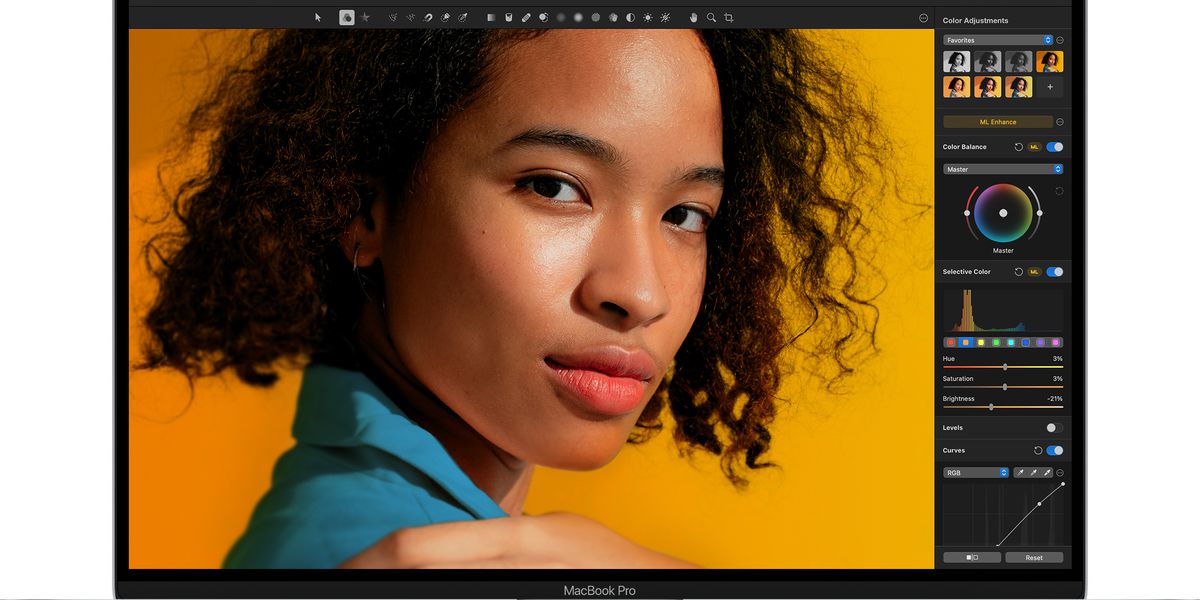This screenshot has height=600, width=1200.
Task: Reset the Selective Color adjustment
Action: (x=1018, y=272)
